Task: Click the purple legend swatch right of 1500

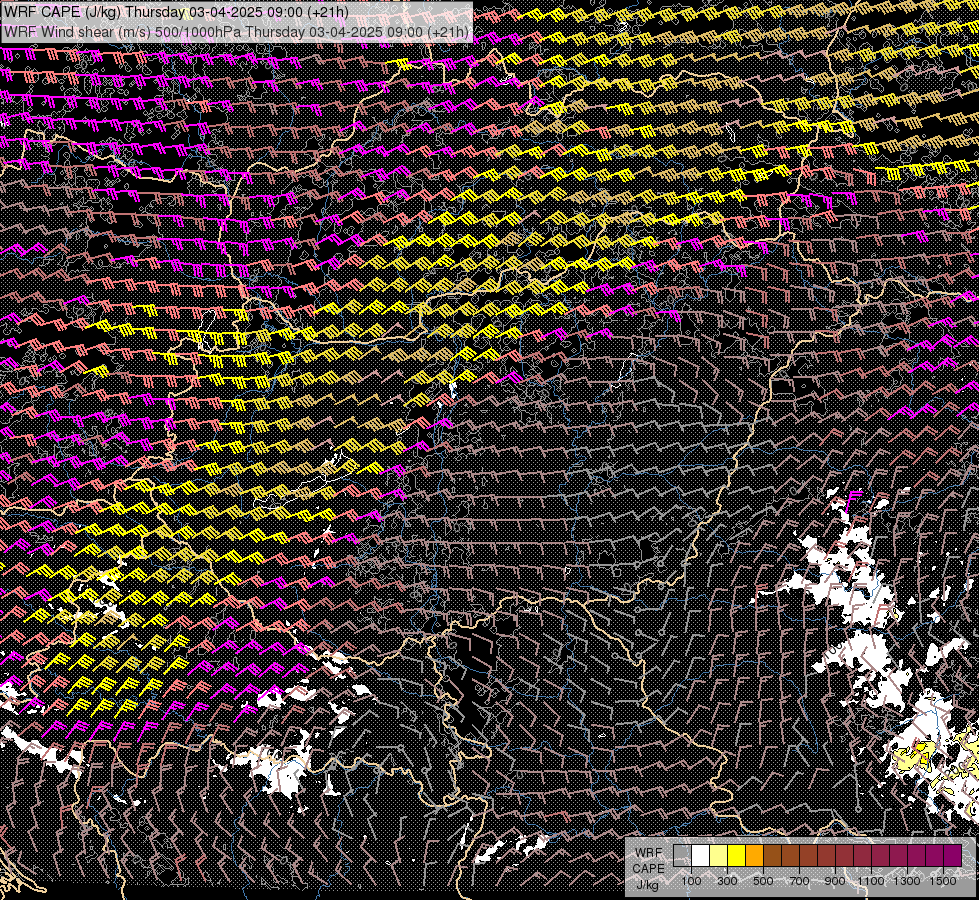Action: [953, 855]
